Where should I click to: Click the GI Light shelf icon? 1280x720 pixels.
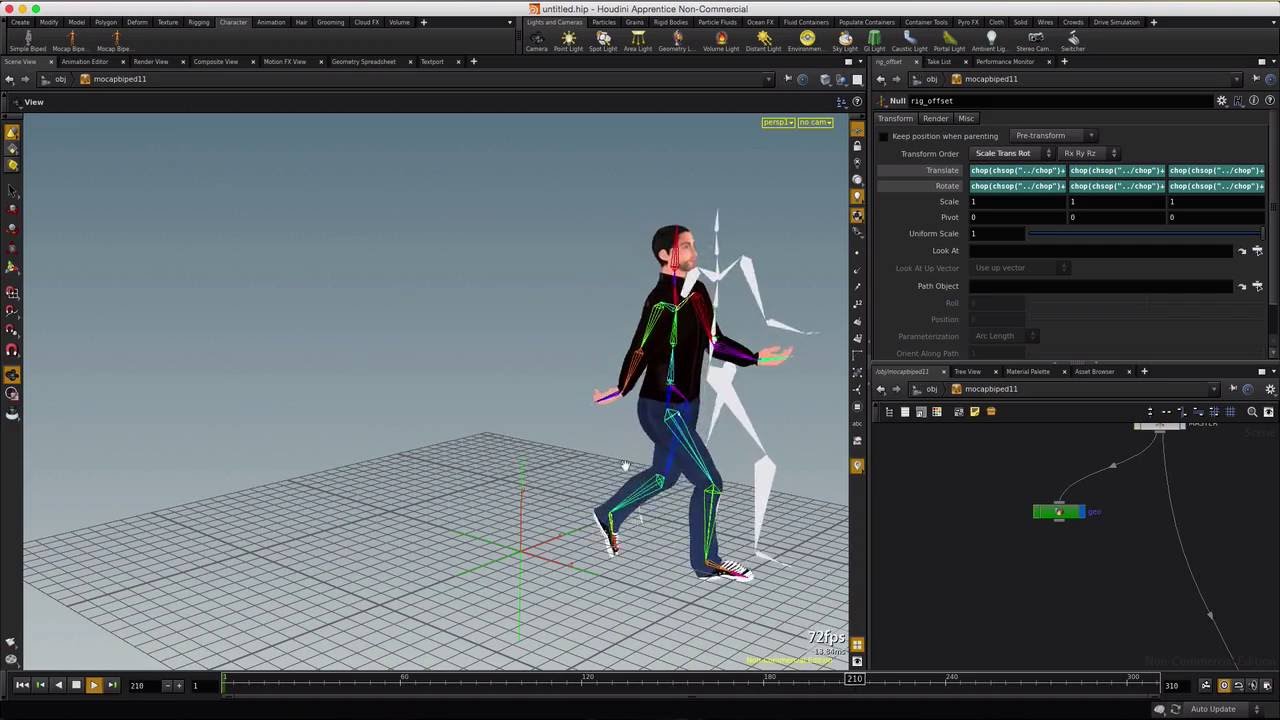[874, 41]
